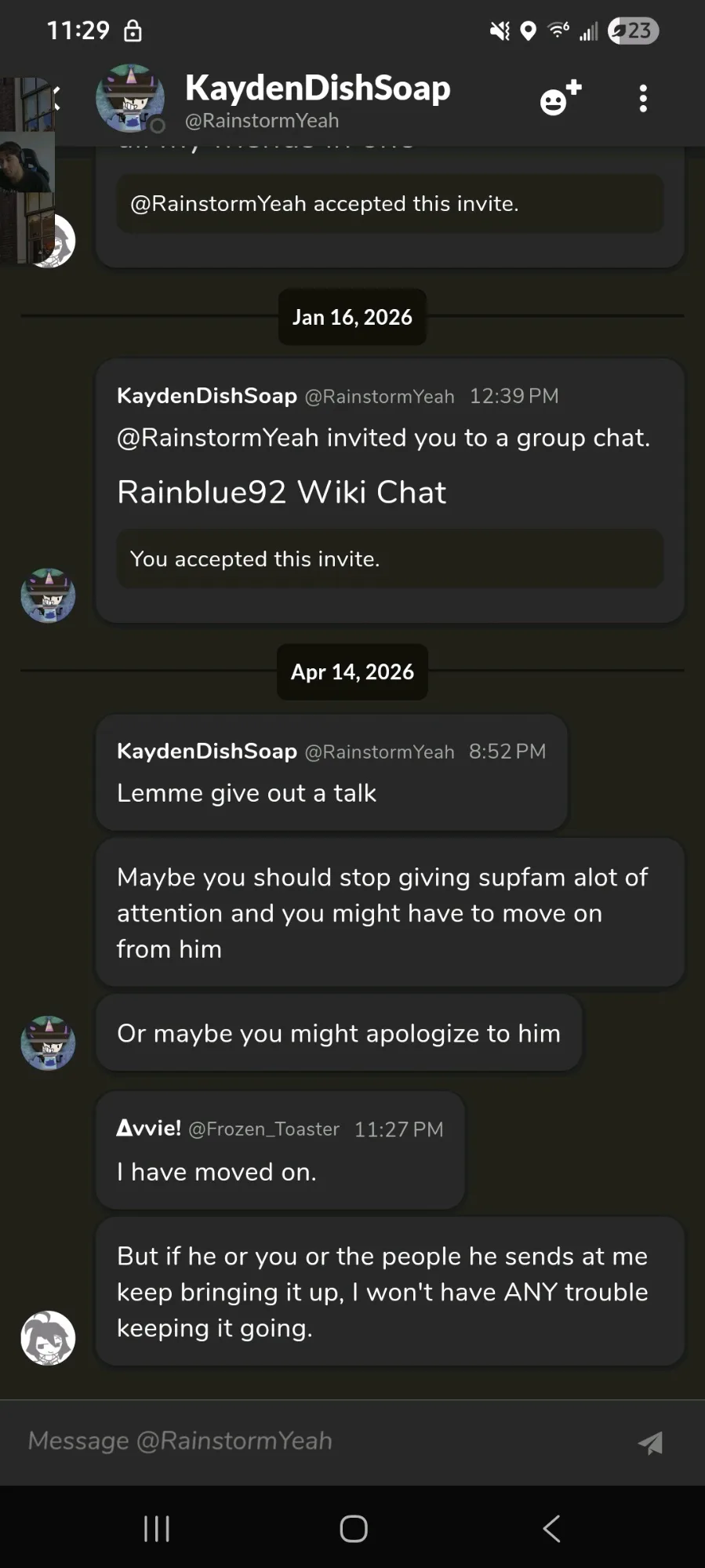
Task: Tap avatar beside Rainblue92 Wiki Chat invite
Action: pos(48,595)
